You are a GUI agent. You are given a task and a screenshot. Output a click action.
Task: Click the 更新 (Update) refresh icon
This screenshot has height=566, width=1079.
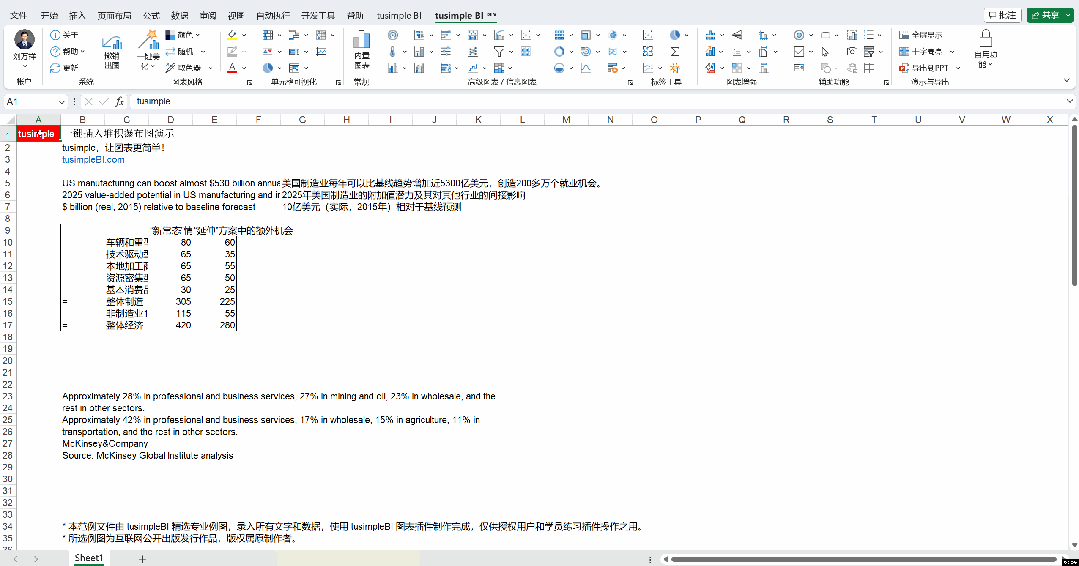(x=56, y=68)
